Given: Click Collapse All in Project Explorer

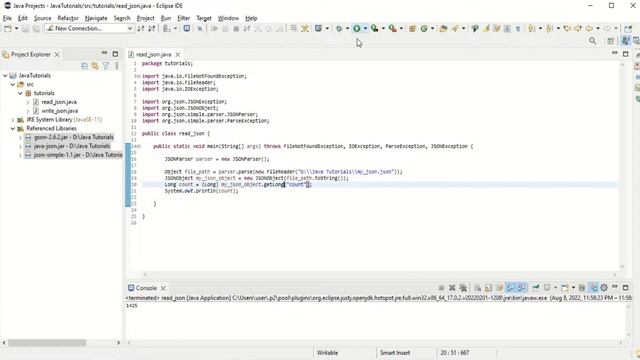Looking at the screenshot, I should tap(84, 66).
